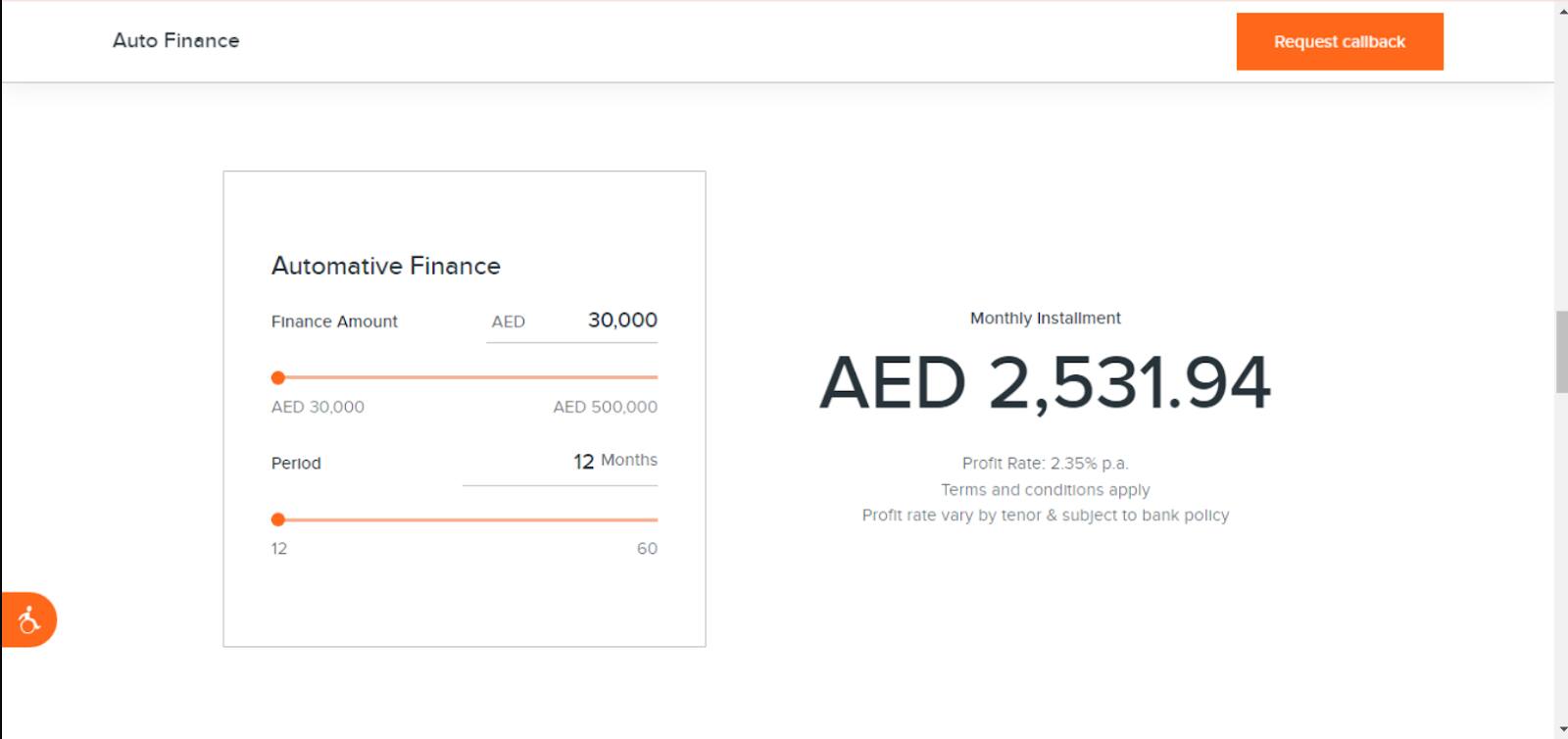Click the AED 500,000 maximum label
Image resolution: width=1568 pixels, height=739 pixels.
[605, 407]
